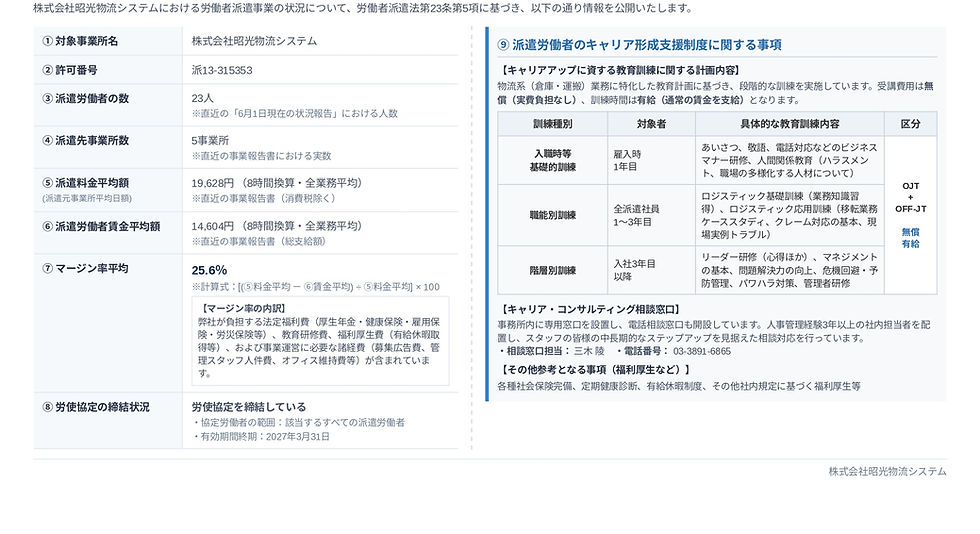980x534 pixels.
Task: Click the '② 許可番号' label
Action: [x=69, y=70]
